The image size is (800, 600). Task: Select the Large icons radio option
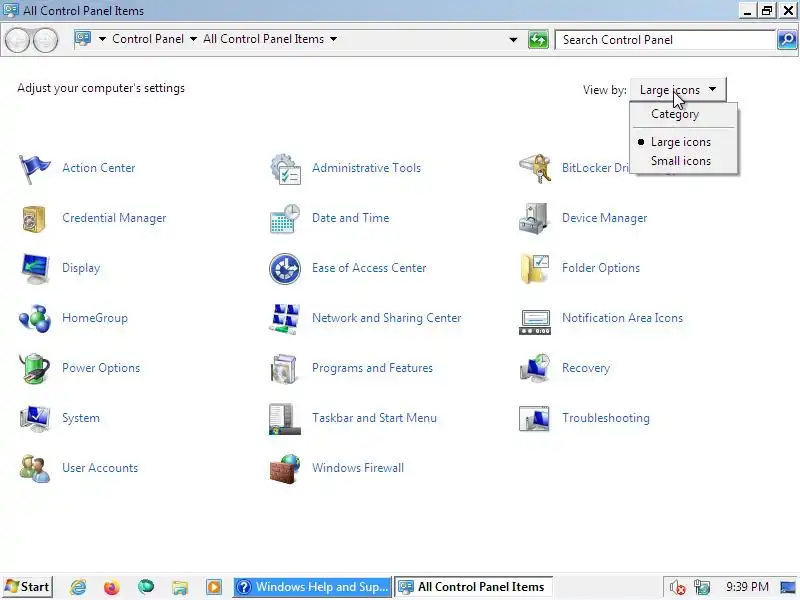[681, 142]
